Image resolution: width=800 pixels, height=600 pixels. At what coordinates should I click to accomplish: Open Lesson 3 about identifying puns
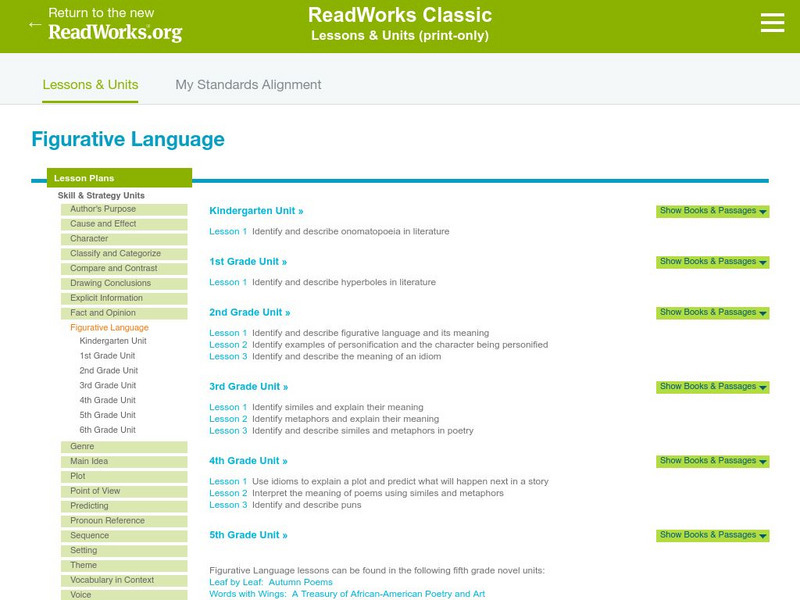point(228,505)
